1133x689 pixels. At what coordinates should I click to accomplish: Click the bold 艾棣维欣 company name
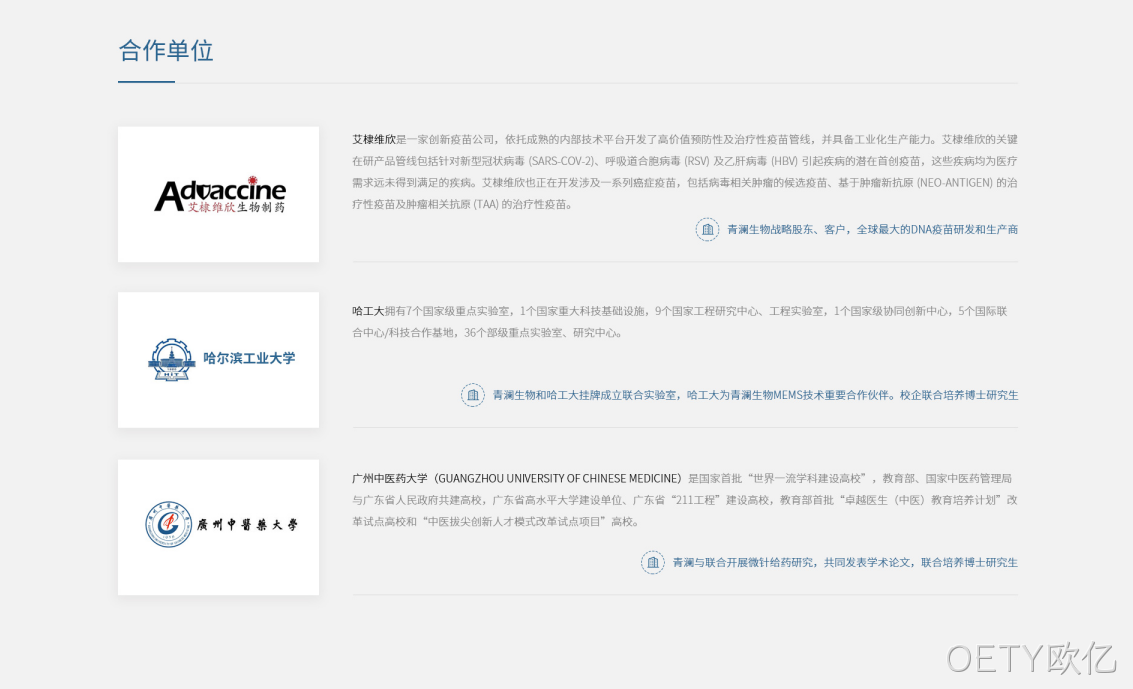tap(374, 139)
